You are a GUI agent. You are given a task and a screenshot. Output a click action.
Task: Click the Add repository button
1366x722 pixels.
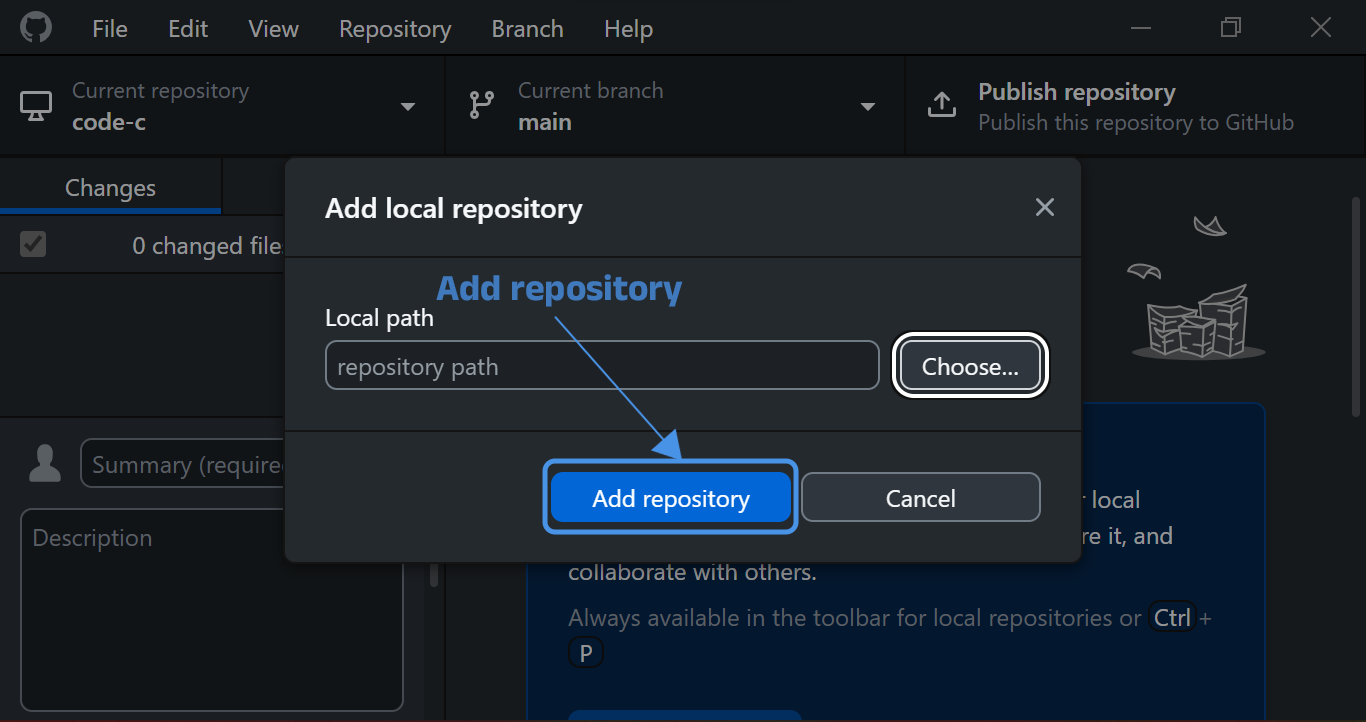pos(670,498)
